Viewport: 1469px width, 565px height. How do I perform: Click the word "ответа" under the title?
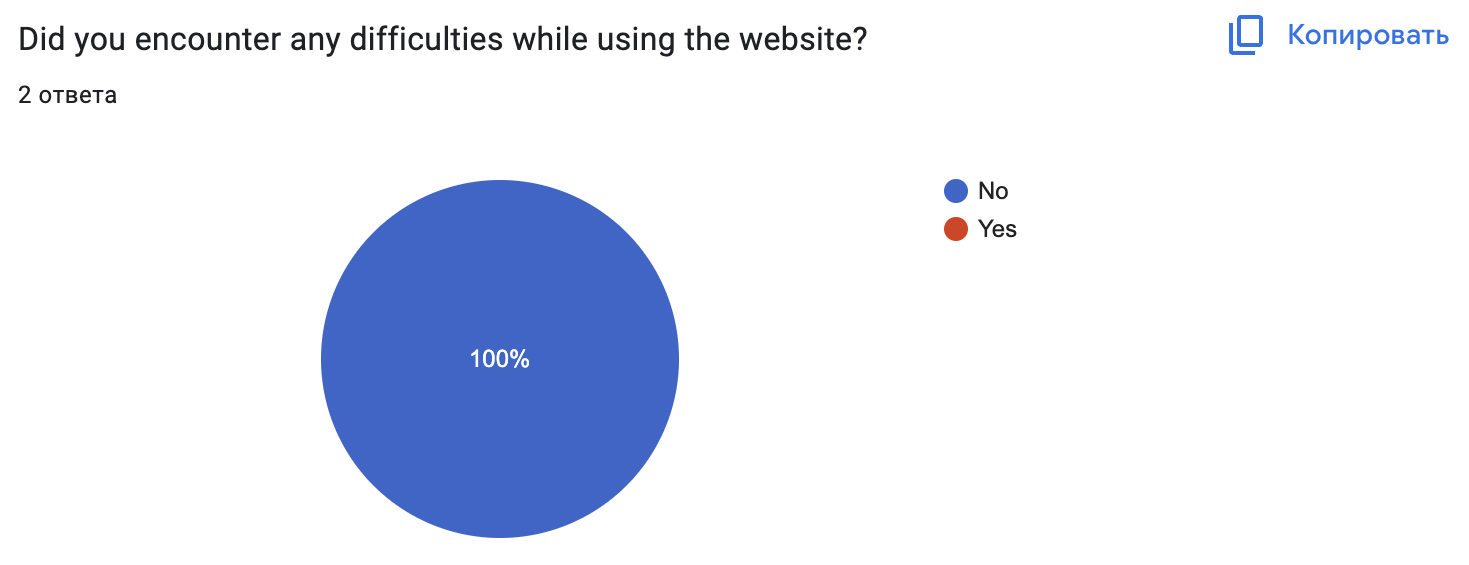tap(77, 96)
